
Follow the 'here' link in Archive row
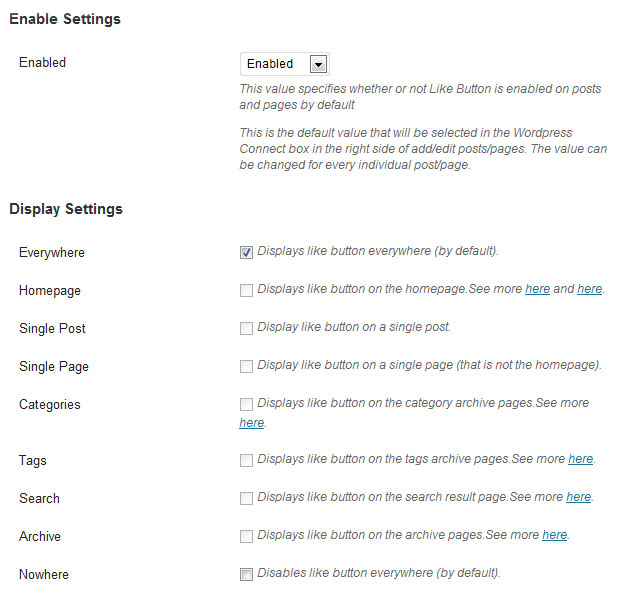point(554,535)
